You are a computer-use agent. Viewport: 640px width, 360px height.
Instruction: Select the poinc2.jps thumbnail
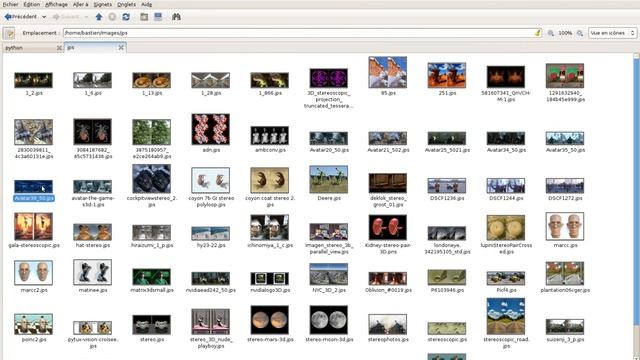[33, 324]
